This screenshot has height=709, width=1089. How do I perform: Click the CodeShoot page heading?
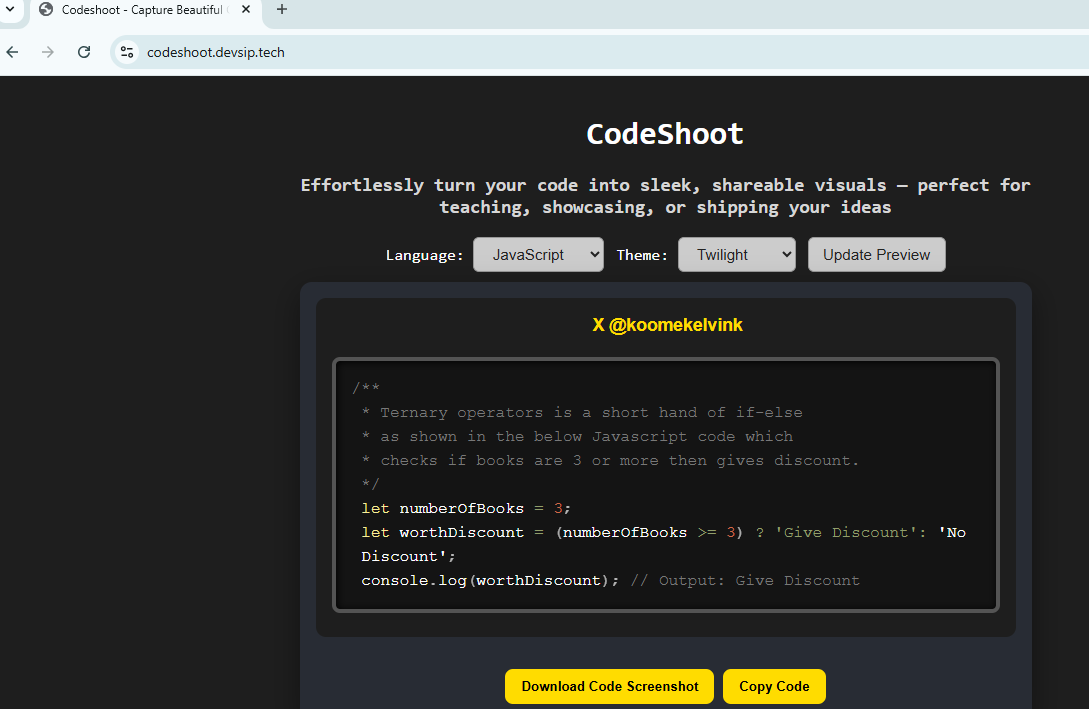664,133
